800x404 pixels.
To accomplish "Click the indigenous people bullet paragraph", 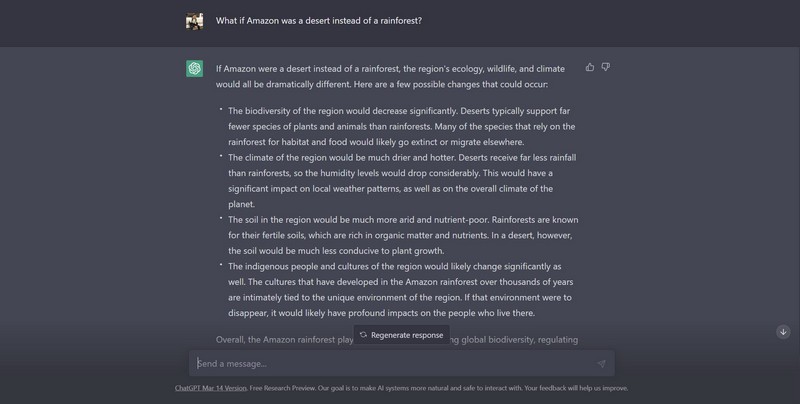I will (395, 290).
